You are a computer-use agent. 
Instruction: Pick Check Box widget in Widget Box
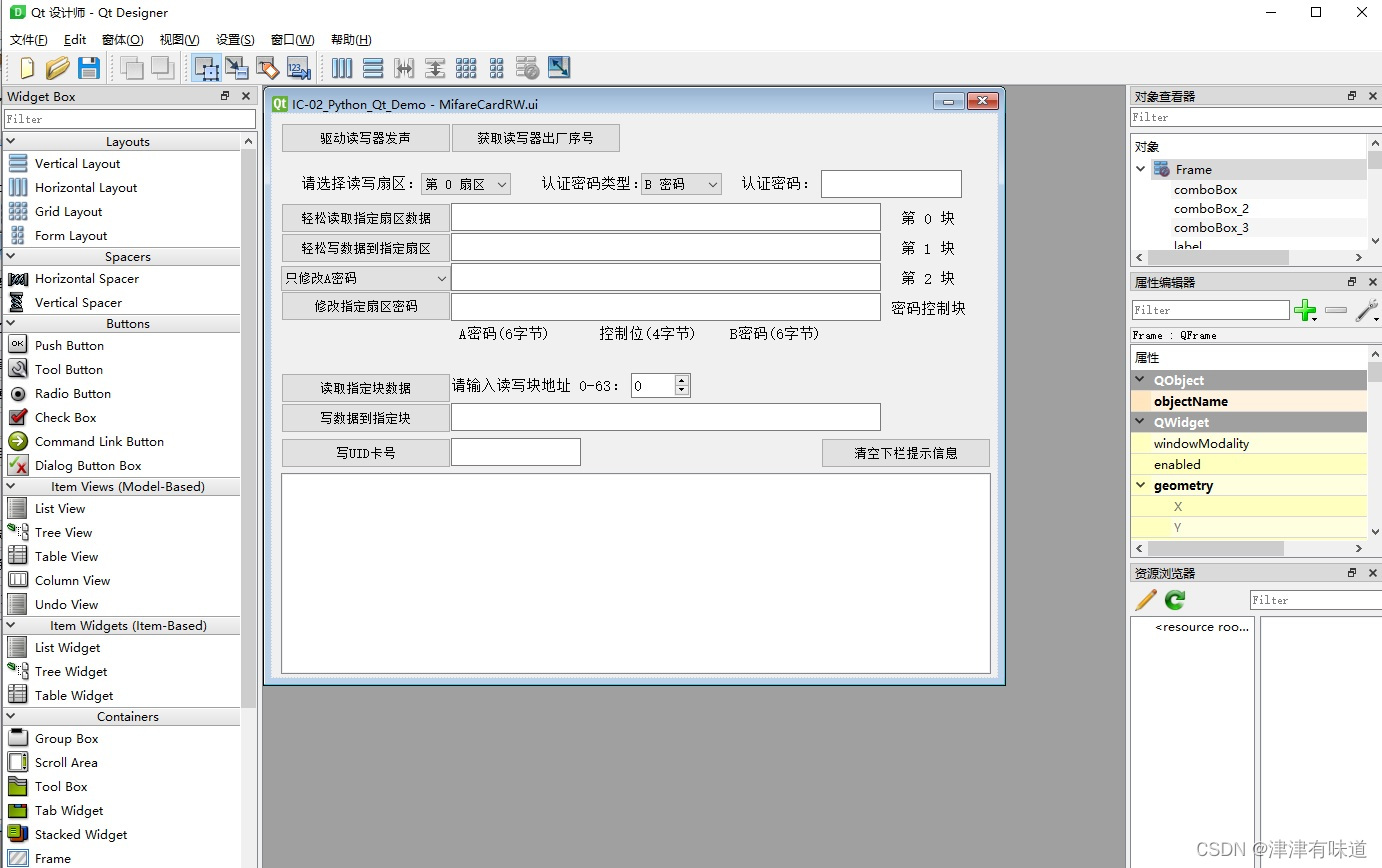65,417
